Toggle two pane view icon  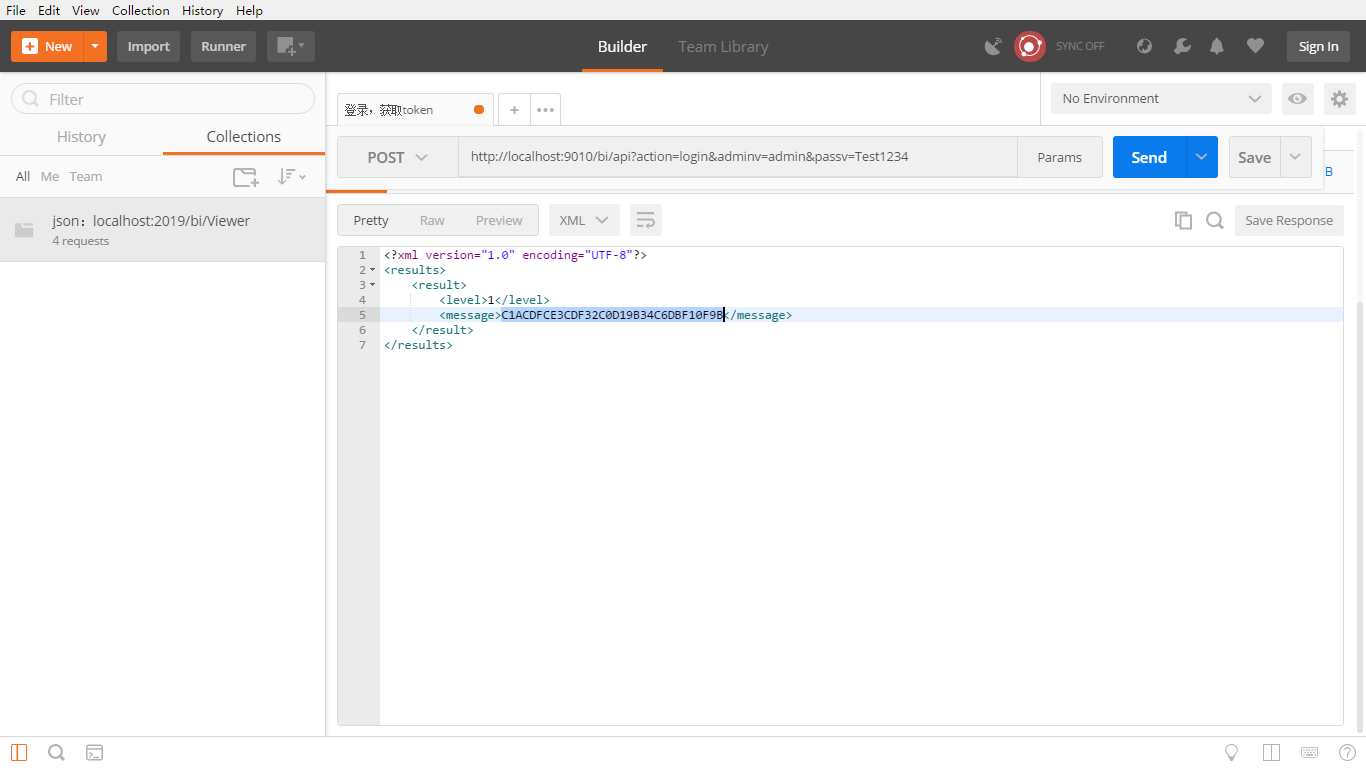point(1272,752)
